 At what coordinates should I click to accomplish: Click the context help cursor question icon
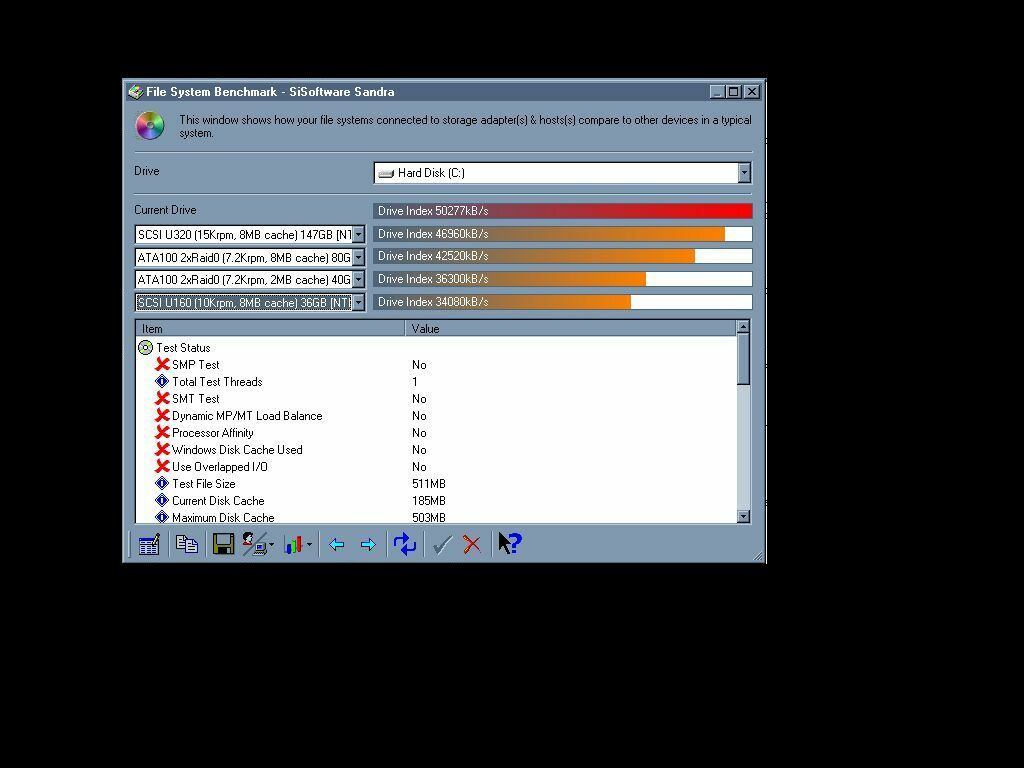pos(510,543)
